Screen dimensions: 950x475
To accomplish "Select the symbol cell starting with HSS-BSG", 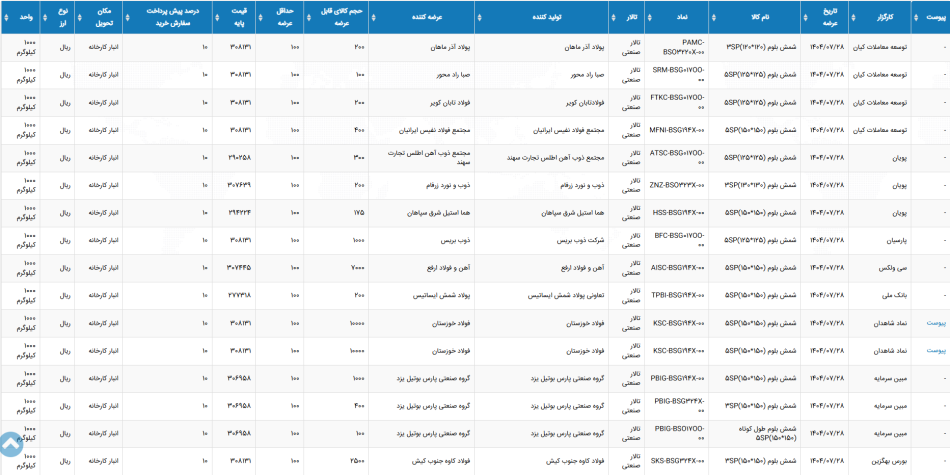I will [679, 213].
